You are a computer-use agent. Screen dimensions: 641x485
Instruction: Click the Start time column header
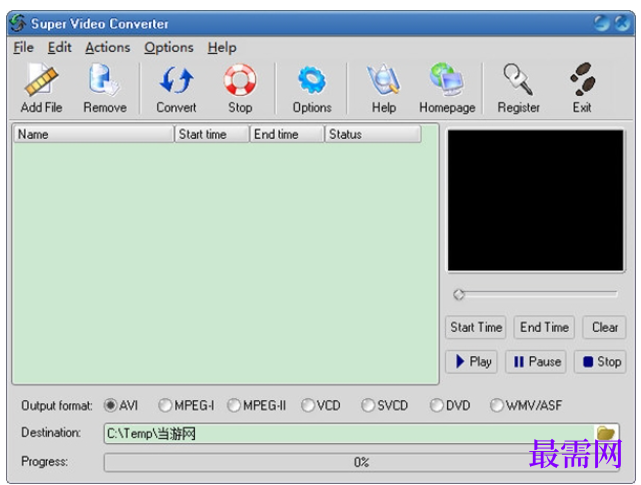coord(212,134)
